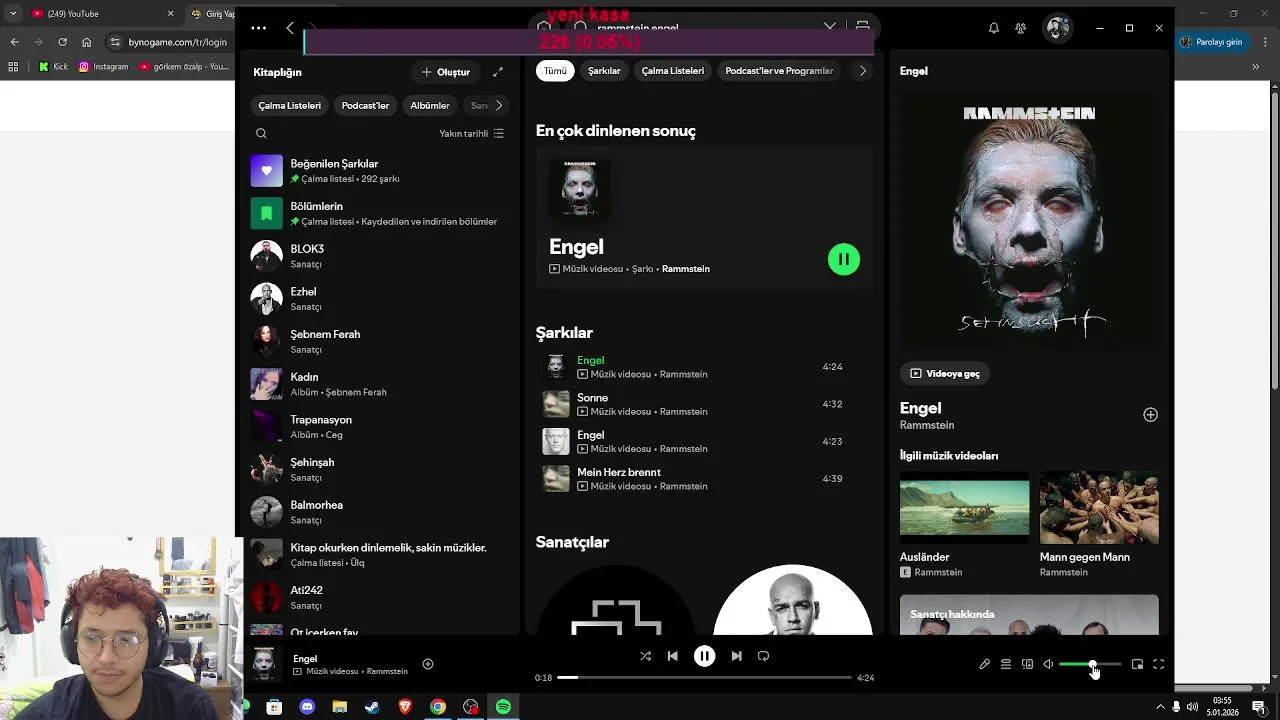The height and width of the screenshot is (720, 1280).
Task: Open the Şehinşah artist entry
Action: 380,469
